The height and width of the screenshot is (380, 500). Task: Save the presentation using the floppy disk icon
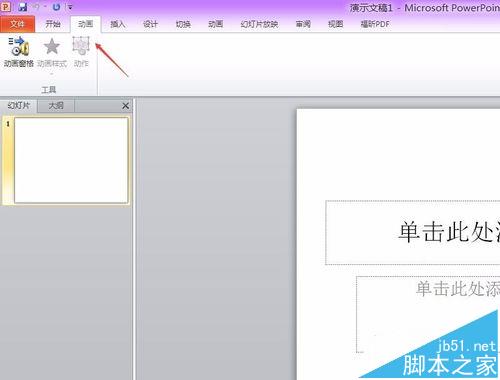pyautogui.click(x=22, y=6)
